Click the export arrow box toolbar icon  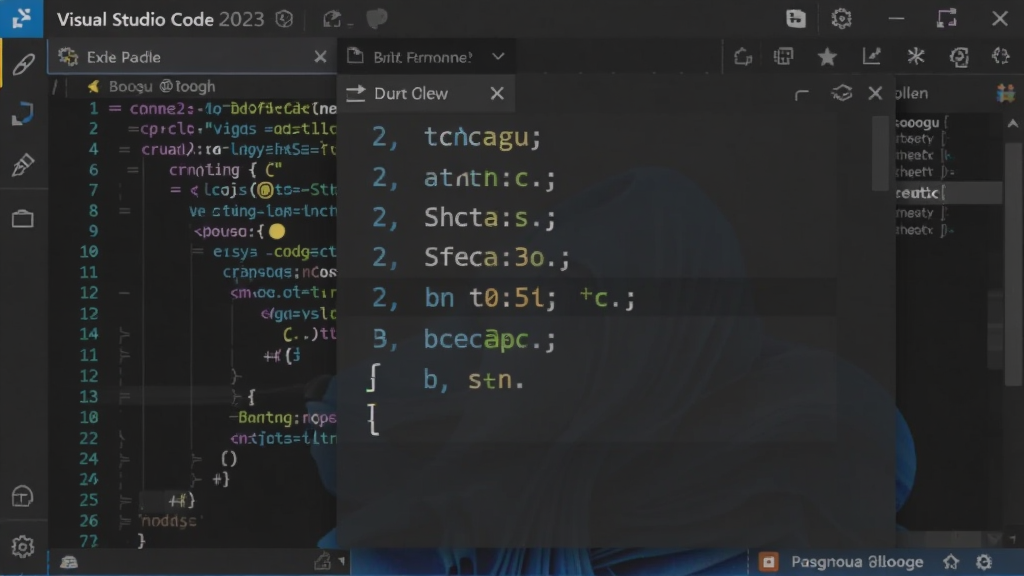point(743,57)
